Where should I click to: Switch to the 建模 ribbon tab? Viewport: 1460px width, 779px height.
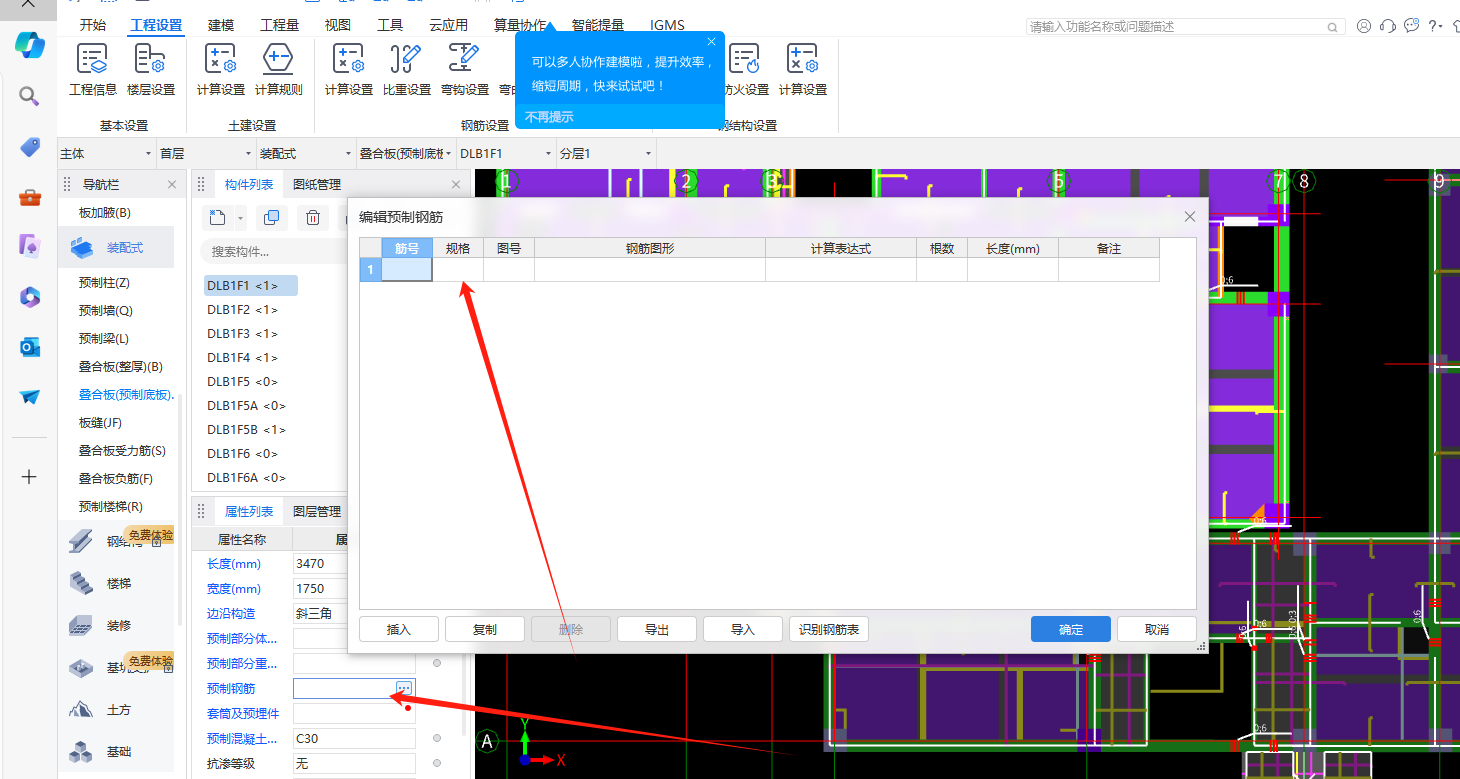pos(221,25)
